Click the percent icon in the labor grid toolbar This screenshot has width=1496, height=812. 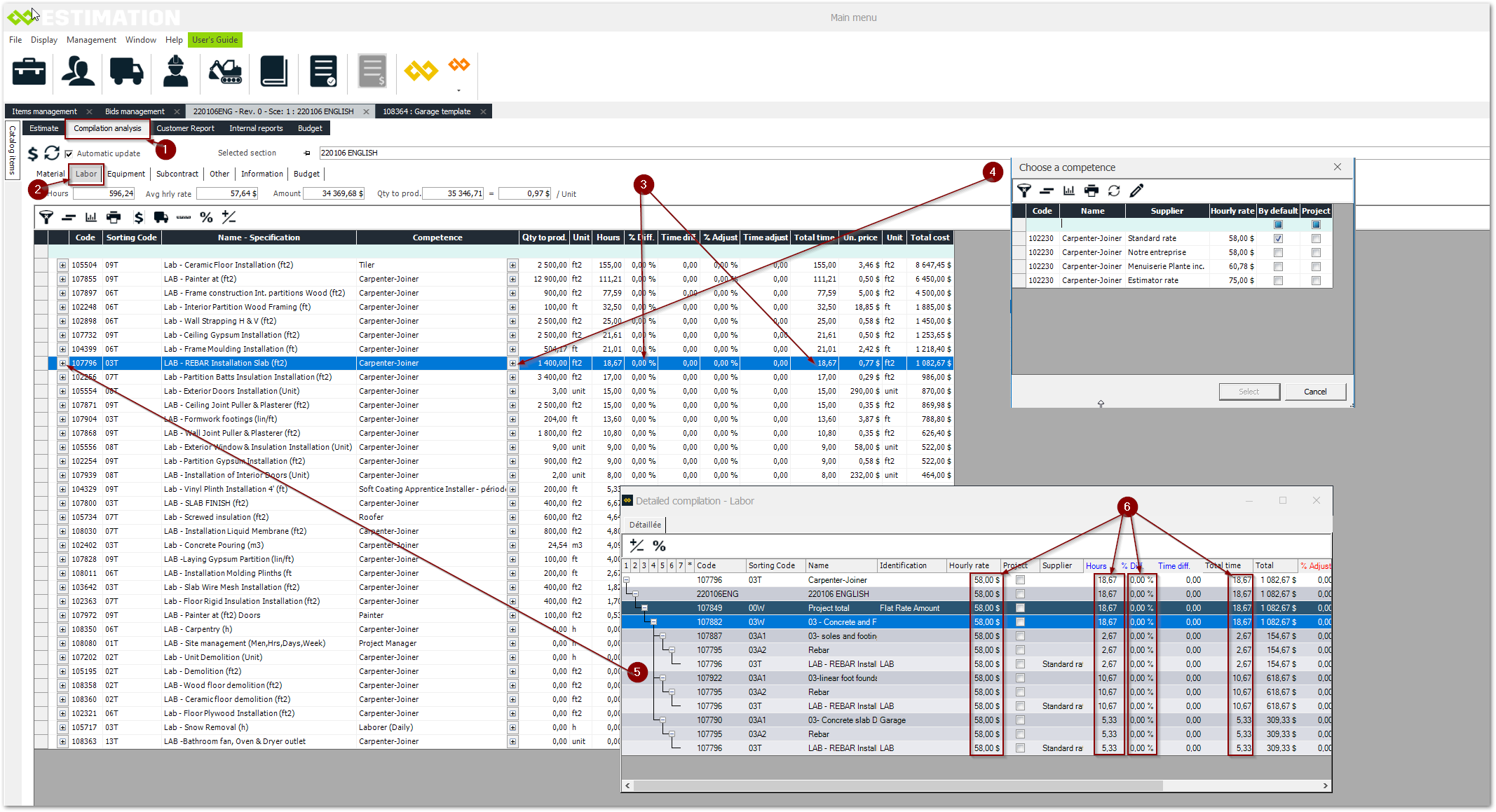tap(206, 217)
